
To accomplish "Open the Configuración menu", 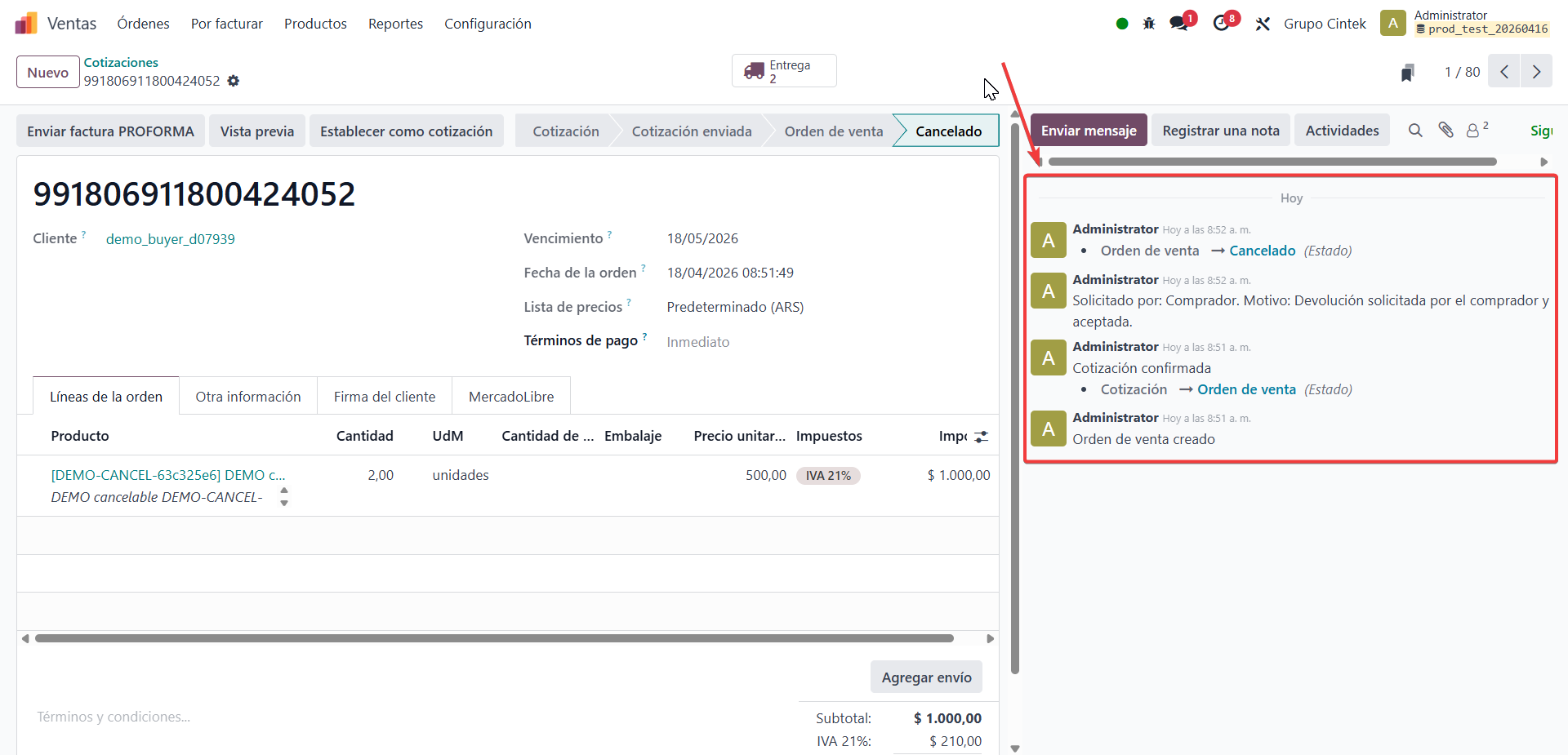I will pos(488,24).
